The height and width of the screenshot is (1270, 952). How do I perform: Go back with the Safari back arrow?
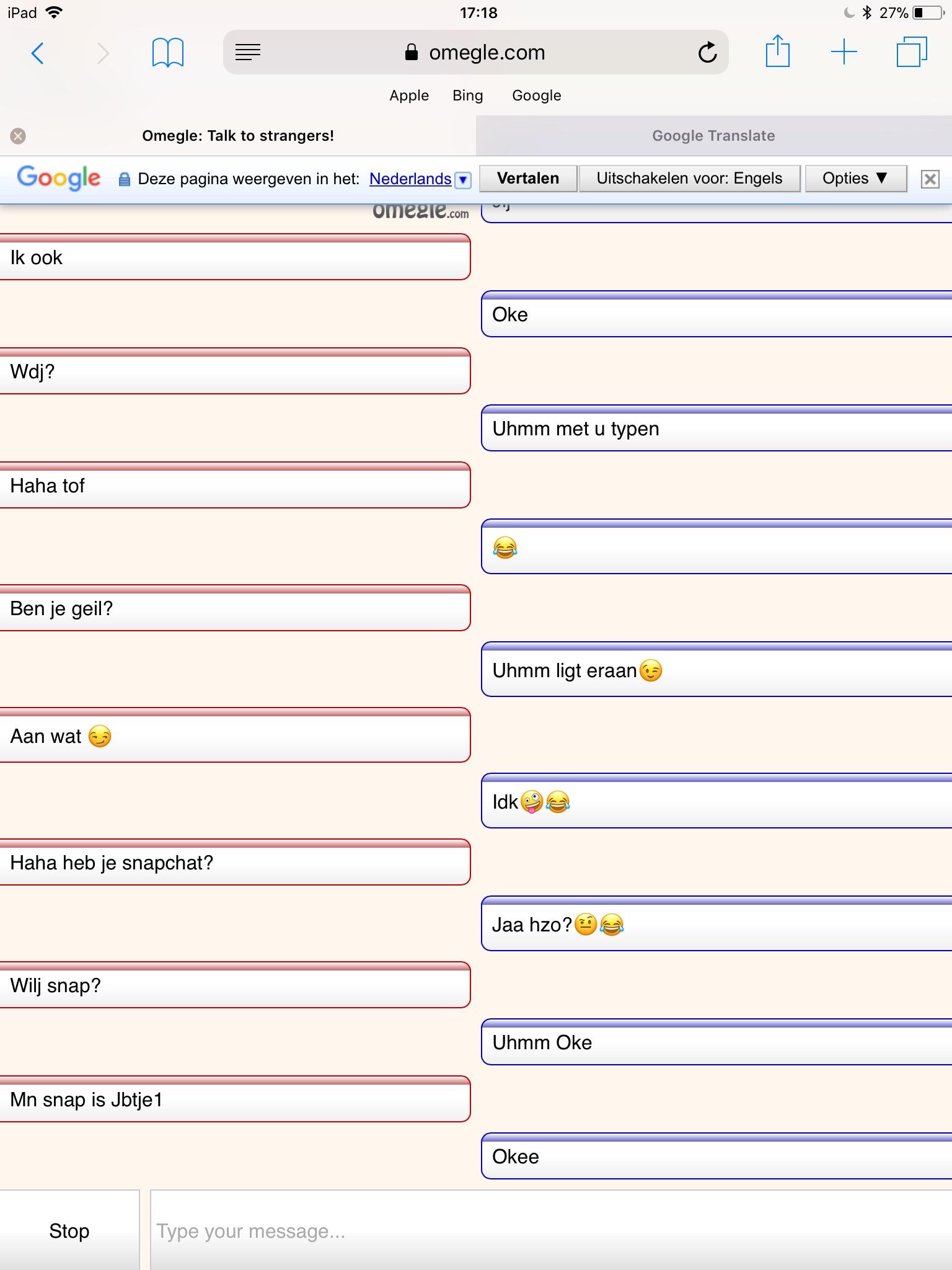[37, 53]
